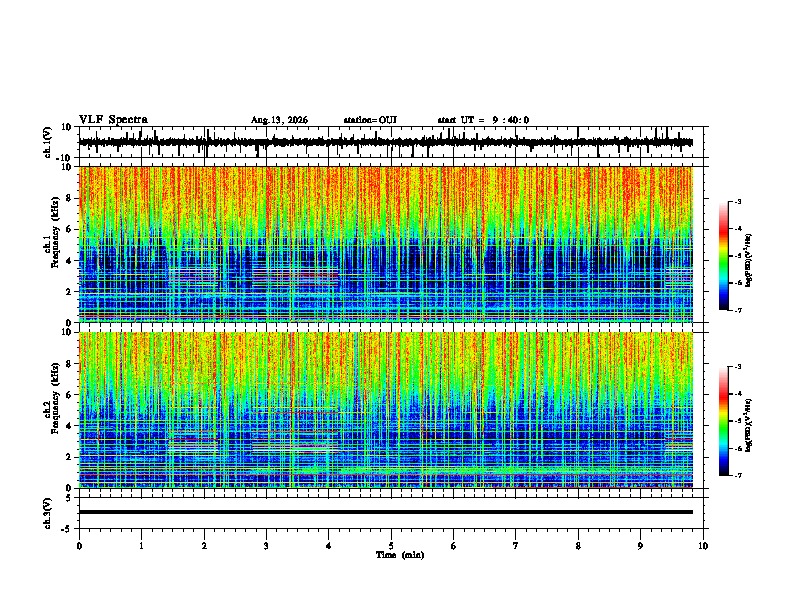Click the ch.1 color bar PSD unit label
792x612 pixels.
point(749,261)
